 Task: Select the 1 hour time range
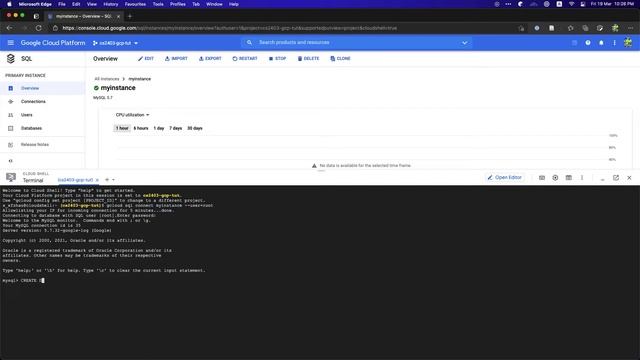(122, 128)
